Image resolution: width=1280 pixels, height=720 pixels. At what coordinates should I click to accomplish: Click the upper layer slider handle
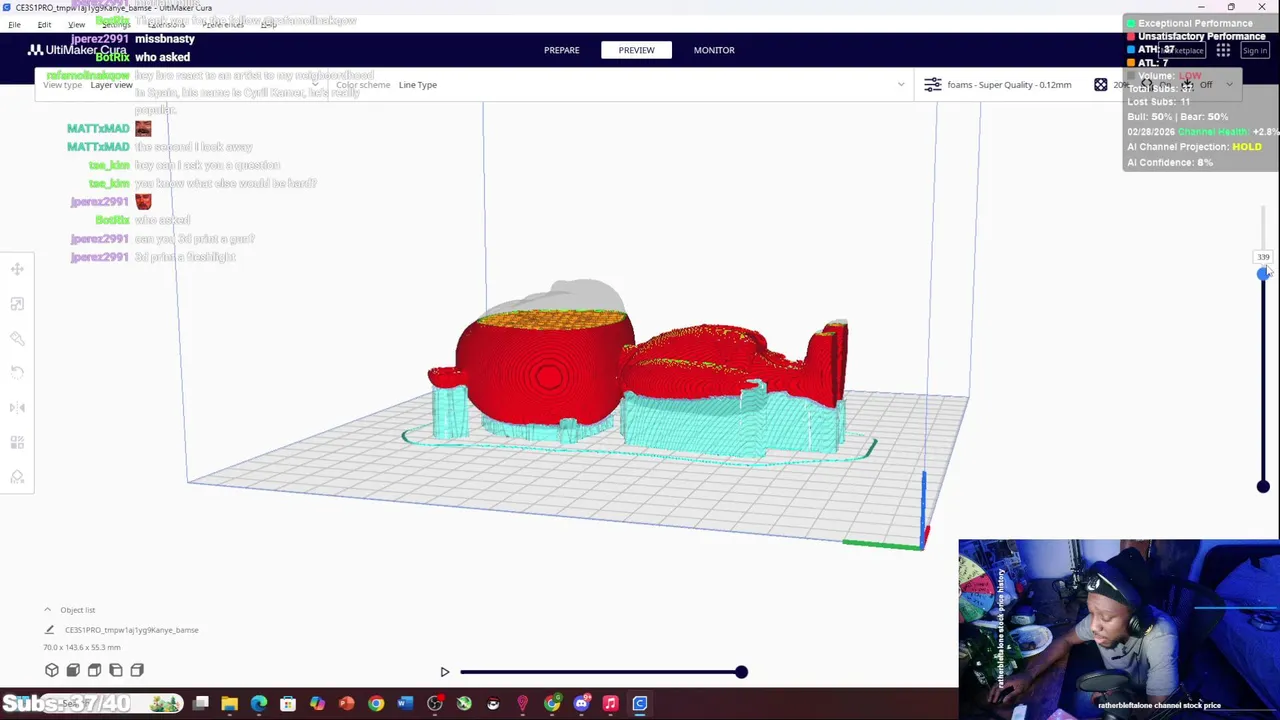[1263, 274]
